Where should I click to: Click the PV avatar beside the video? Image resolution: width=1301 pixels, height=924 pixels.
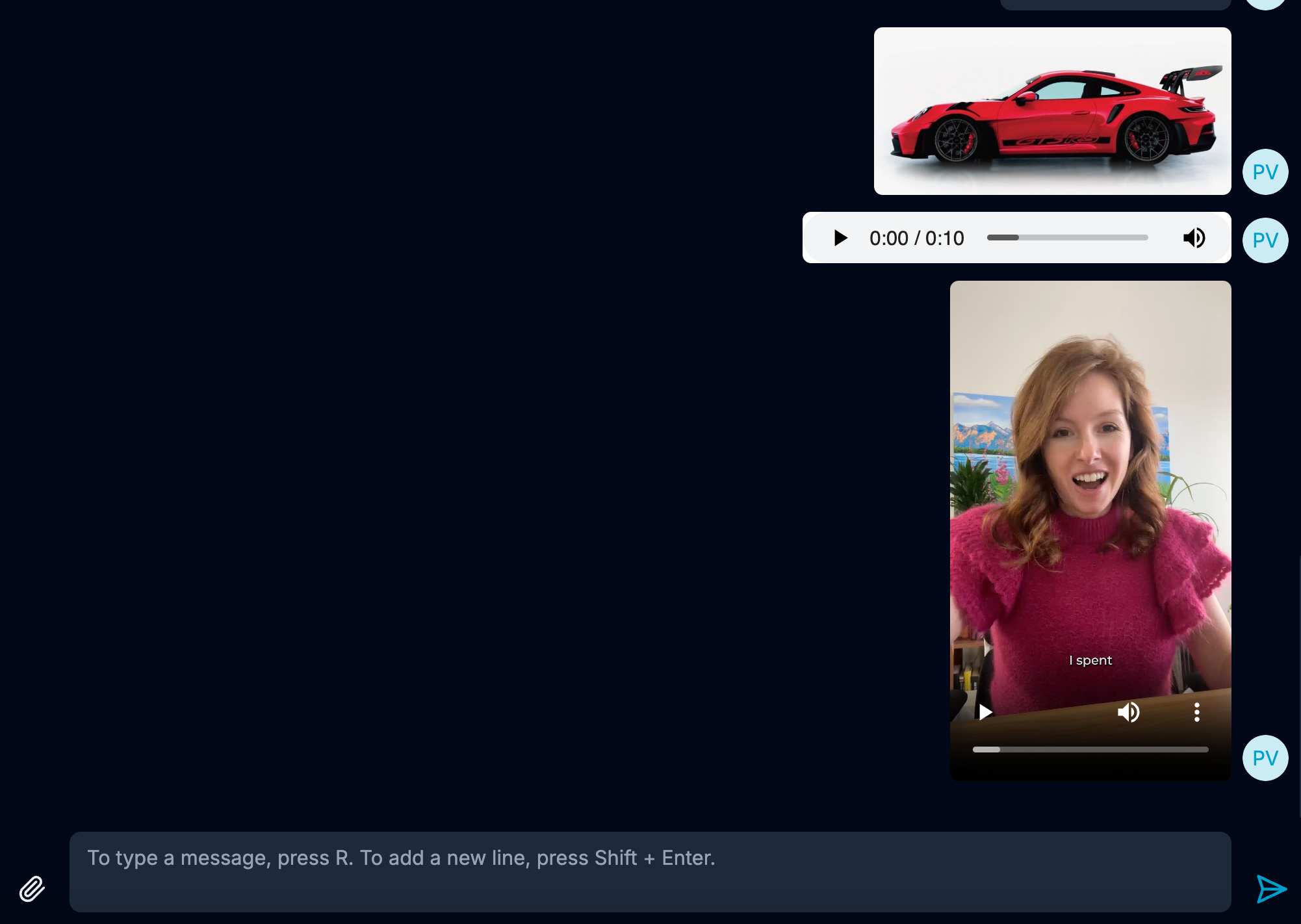[x=1265, y=758]
